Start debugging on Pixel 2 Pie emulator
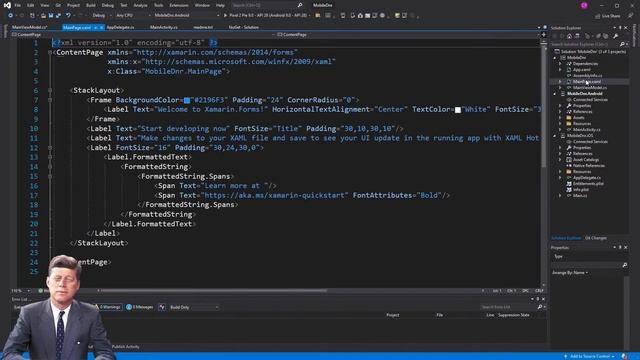The width and height of the screenshot is (640, 360). click(x=265, y=16)
